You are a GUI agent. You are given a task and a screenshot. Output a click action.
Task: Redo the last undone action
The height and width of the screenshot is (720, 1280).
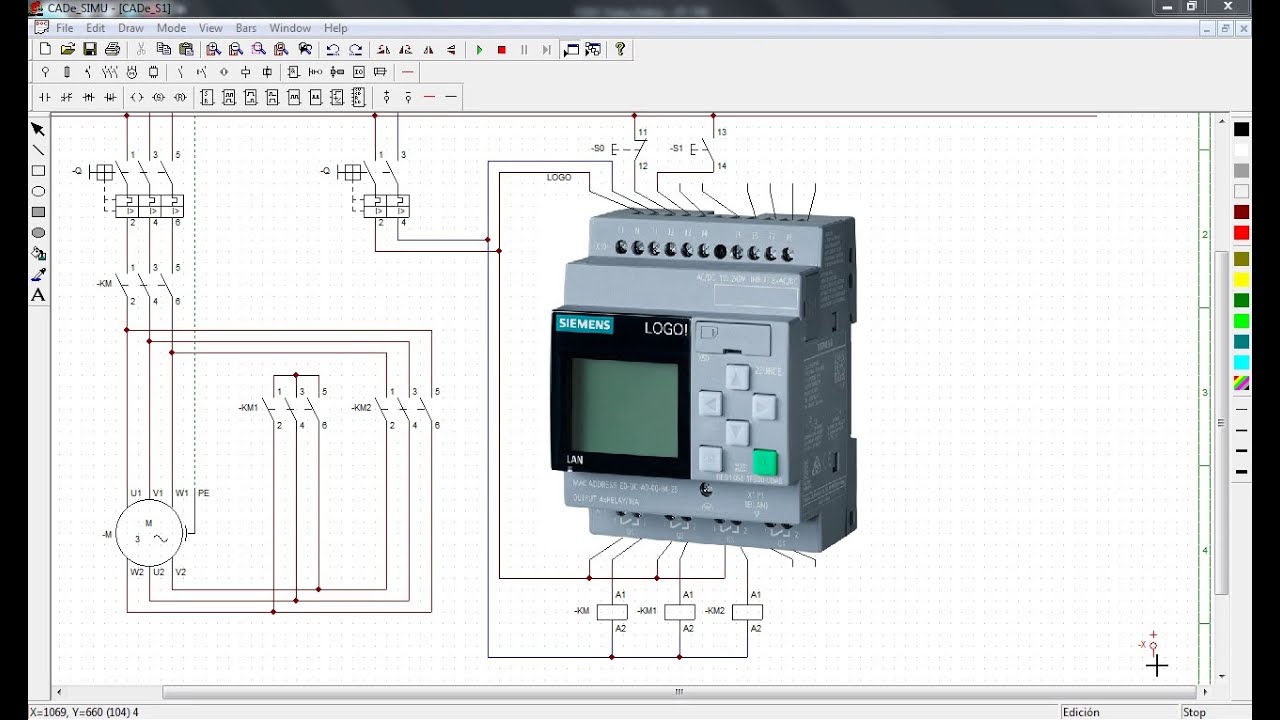click(355, 49)
